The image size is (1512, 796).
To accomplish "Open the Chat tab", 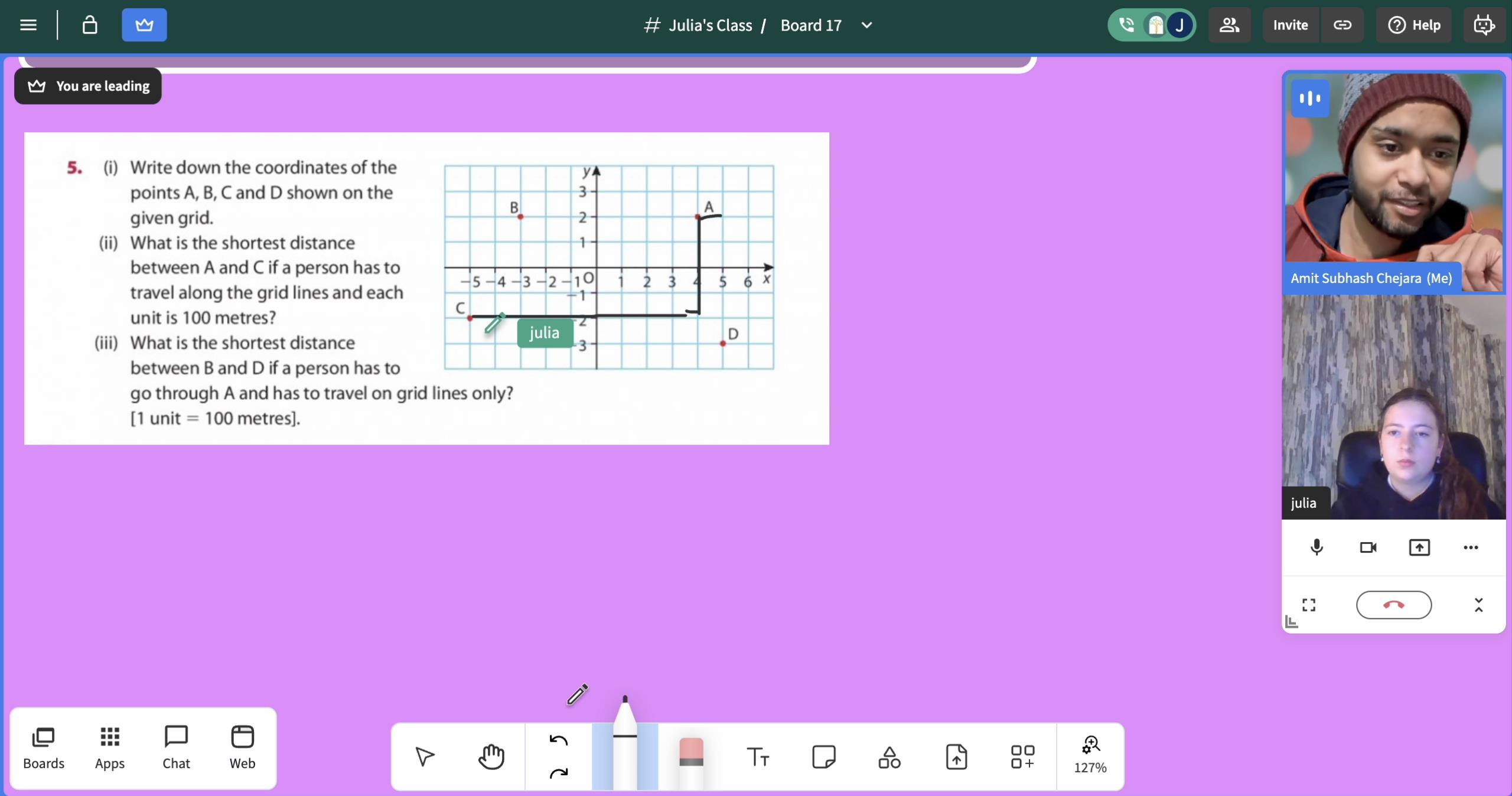I will (176, 748).
